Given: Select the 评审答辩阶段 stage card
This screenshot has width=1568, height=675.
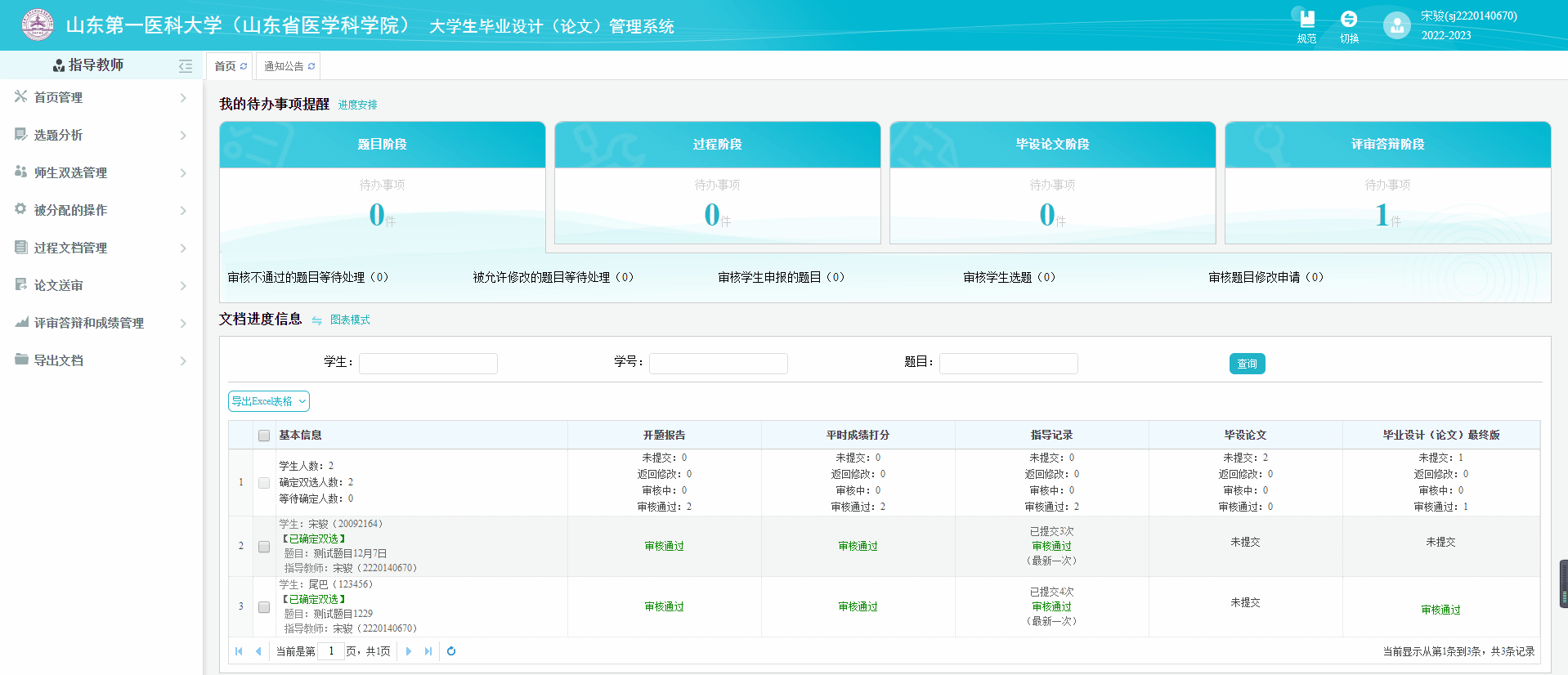Looking at the screenshot, I should [1388, 183].
